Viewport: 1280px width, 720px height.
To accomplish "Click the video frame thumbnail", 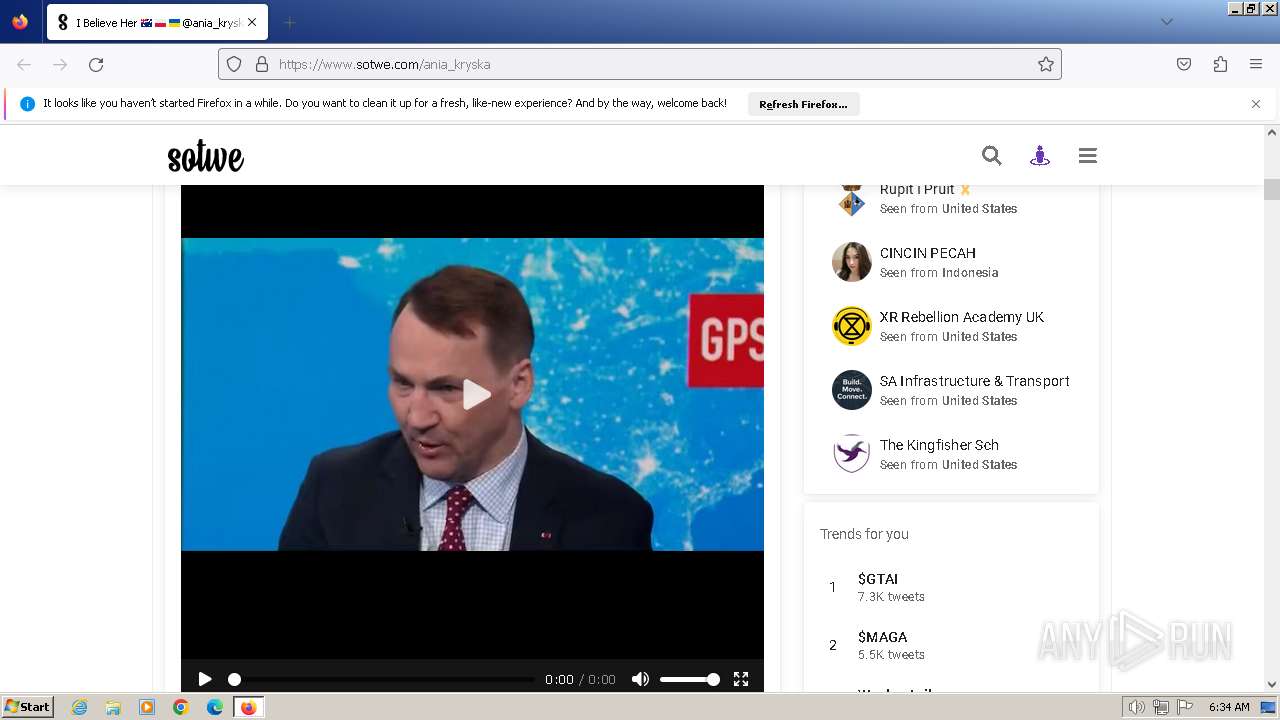I will (472, 394).
